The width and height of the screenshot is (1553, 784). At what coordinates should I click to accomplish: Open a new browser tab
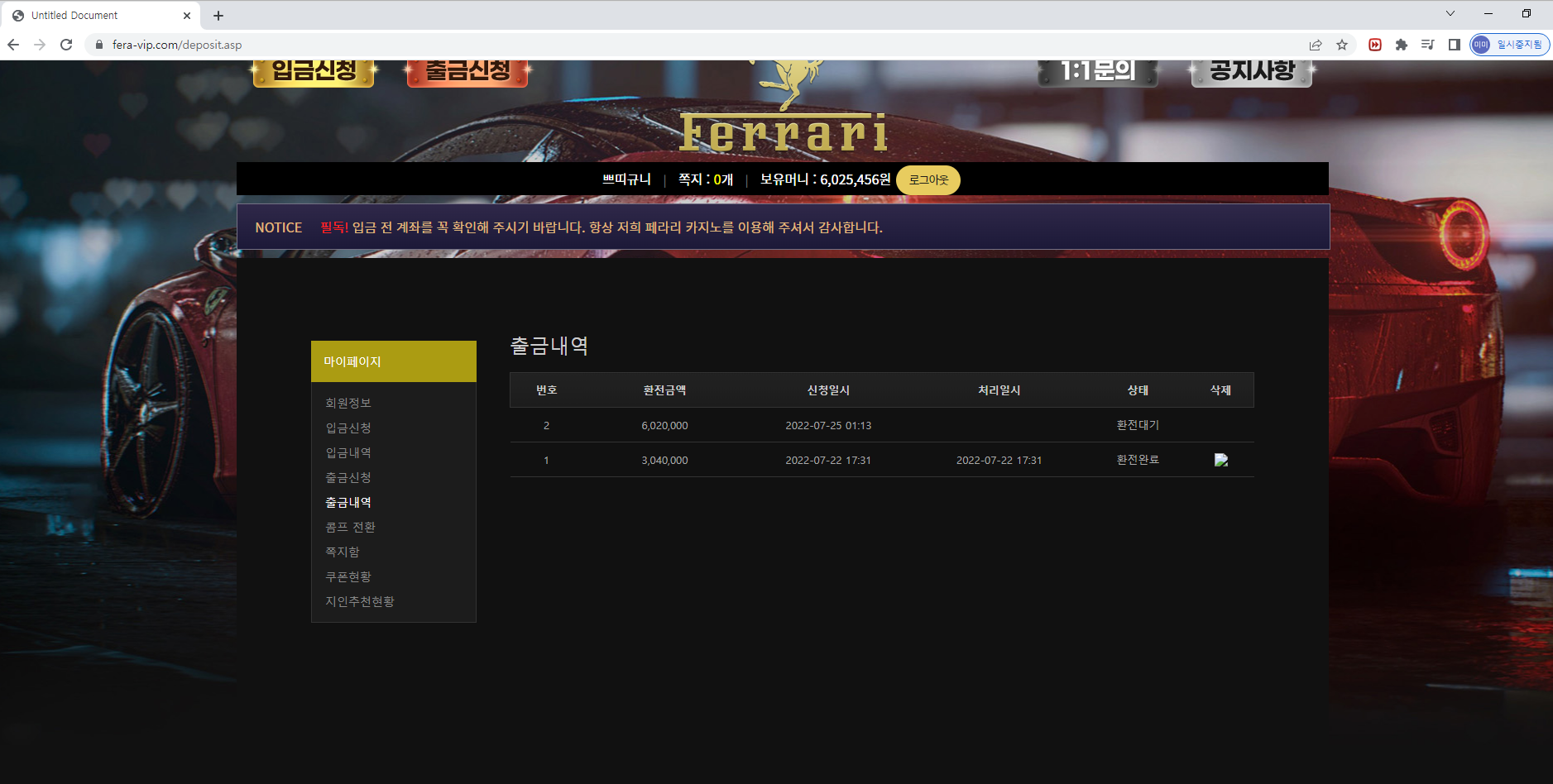218,16
